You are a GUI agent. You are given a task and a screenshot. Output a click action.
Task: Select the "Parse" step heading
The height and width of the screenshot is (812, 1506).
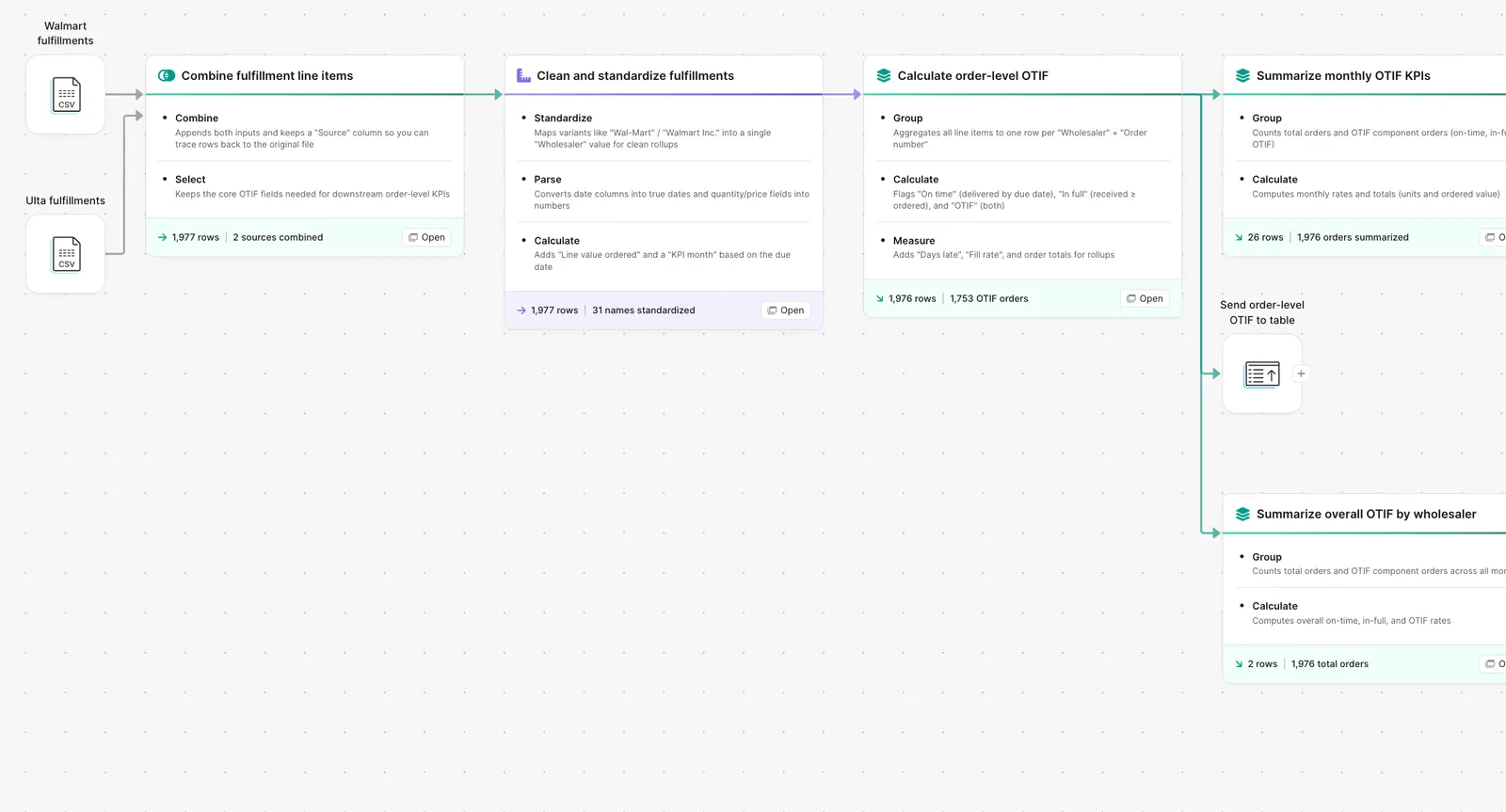click(548, 180)
